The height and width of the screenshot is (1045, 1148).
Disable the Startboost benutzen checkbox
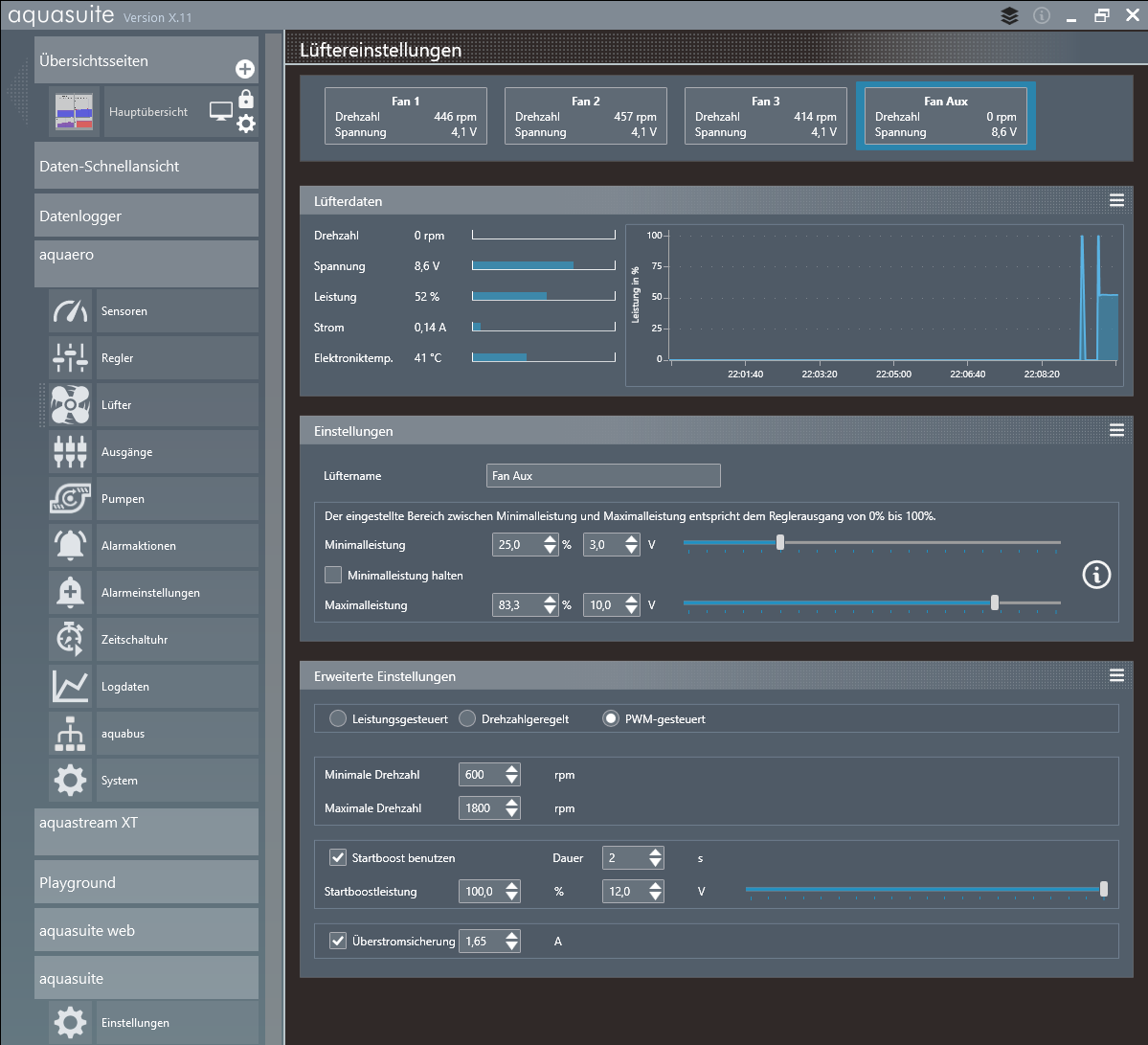338,858
